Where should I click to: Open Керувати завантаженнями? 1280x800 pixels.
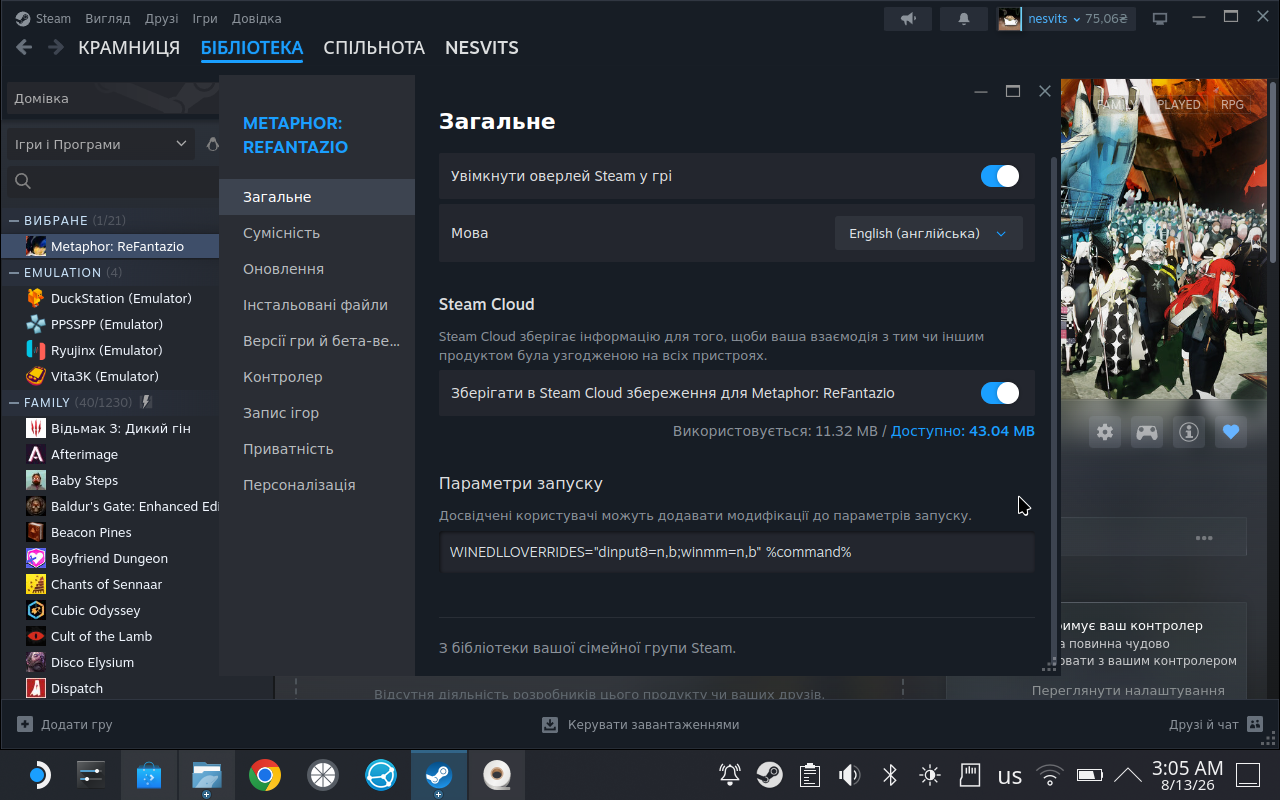(641, 724)
